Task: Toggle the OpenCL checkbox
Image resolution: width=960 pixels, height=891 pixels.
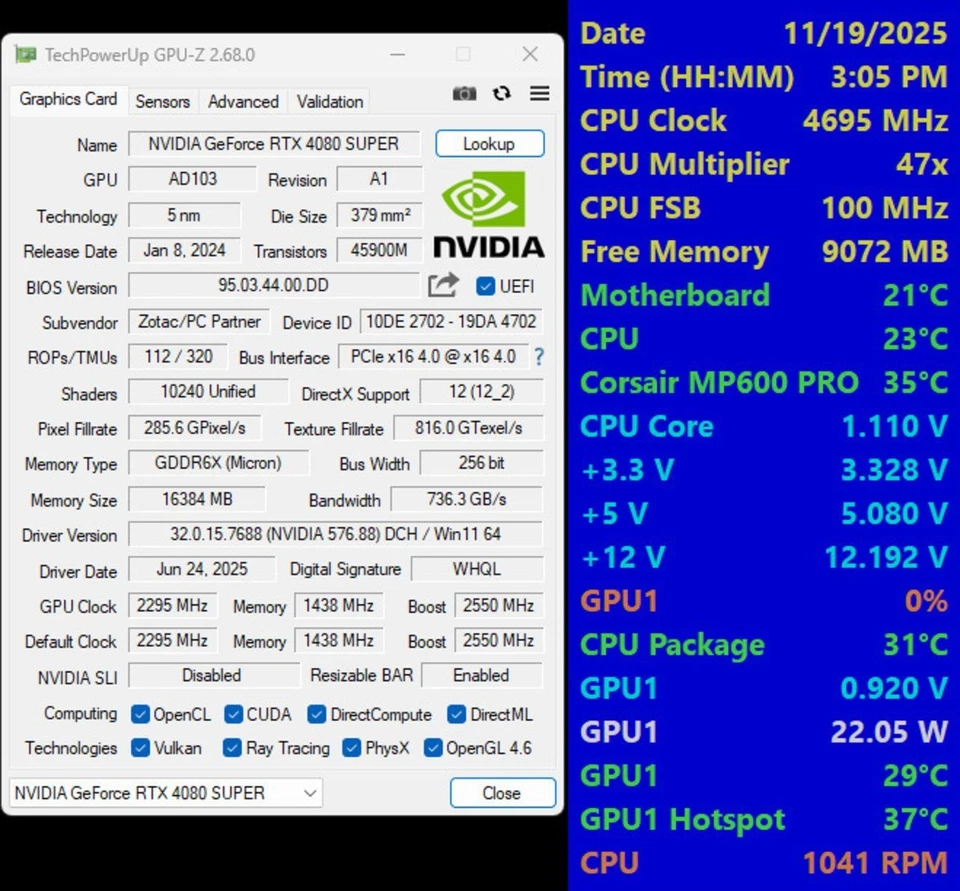Action: tap(140, 714)
